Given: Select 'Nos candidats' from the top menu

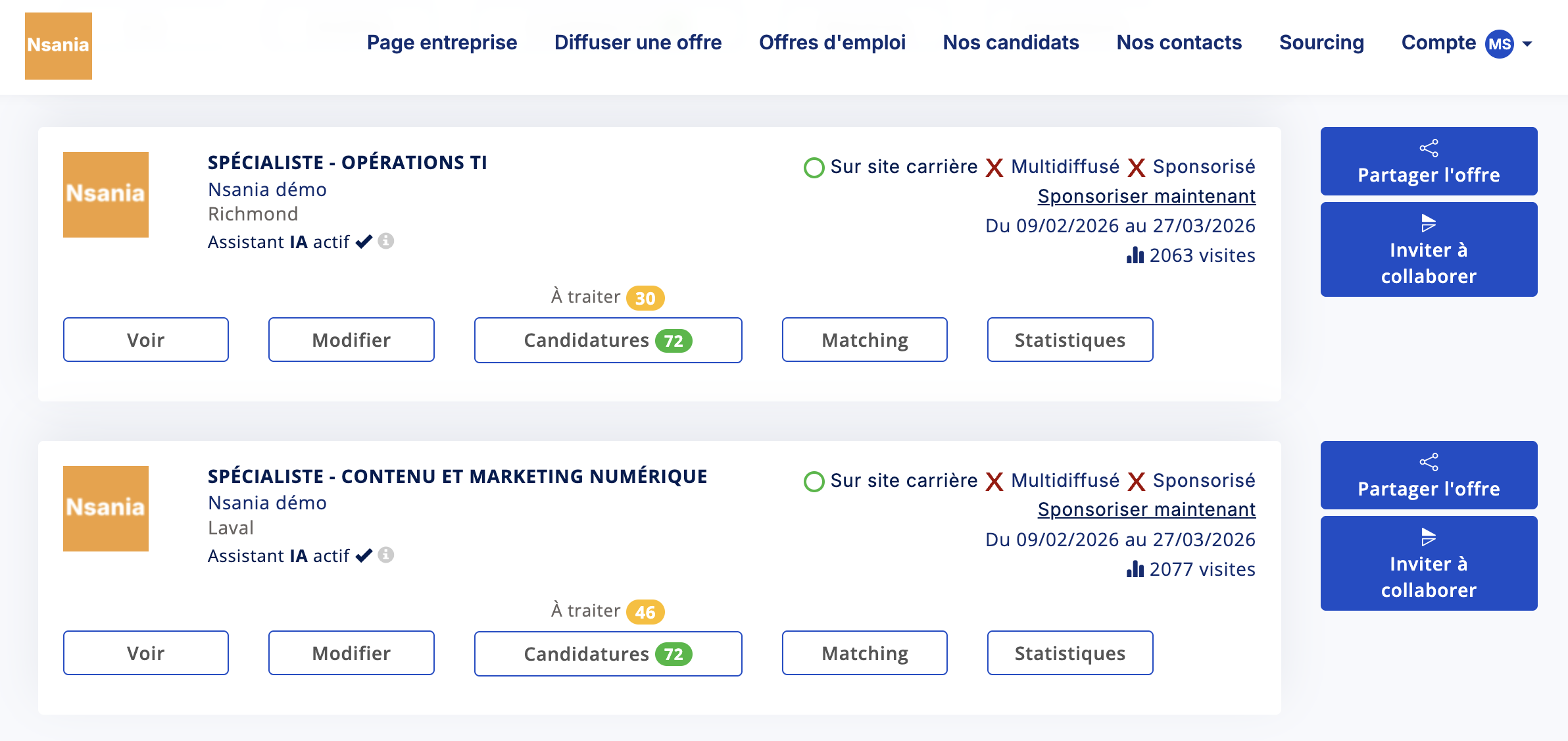Looking at the screenshot, I should [1011, 42].
